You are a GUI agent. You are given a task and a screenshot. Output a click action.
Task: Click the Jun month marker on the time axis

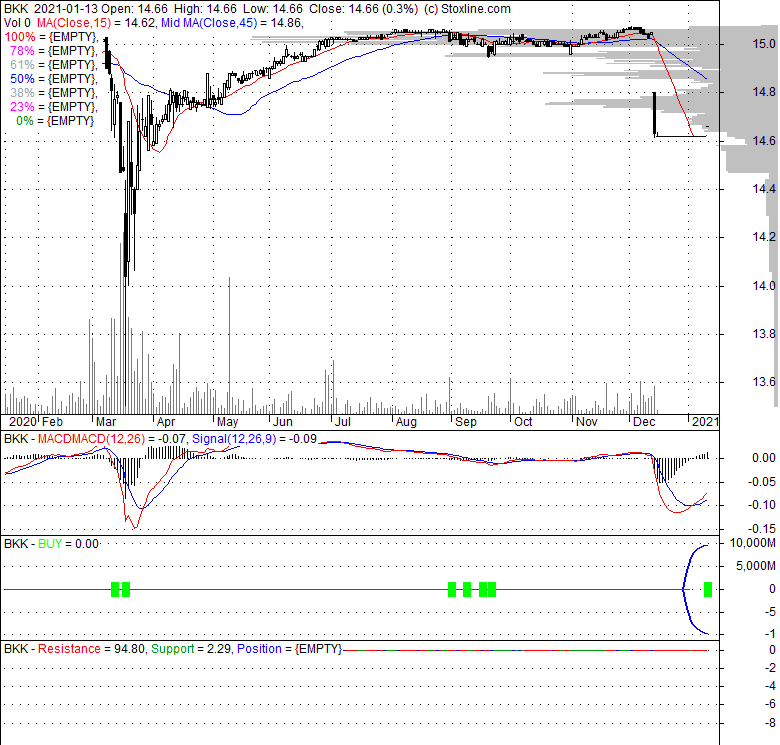click(283, 422)
